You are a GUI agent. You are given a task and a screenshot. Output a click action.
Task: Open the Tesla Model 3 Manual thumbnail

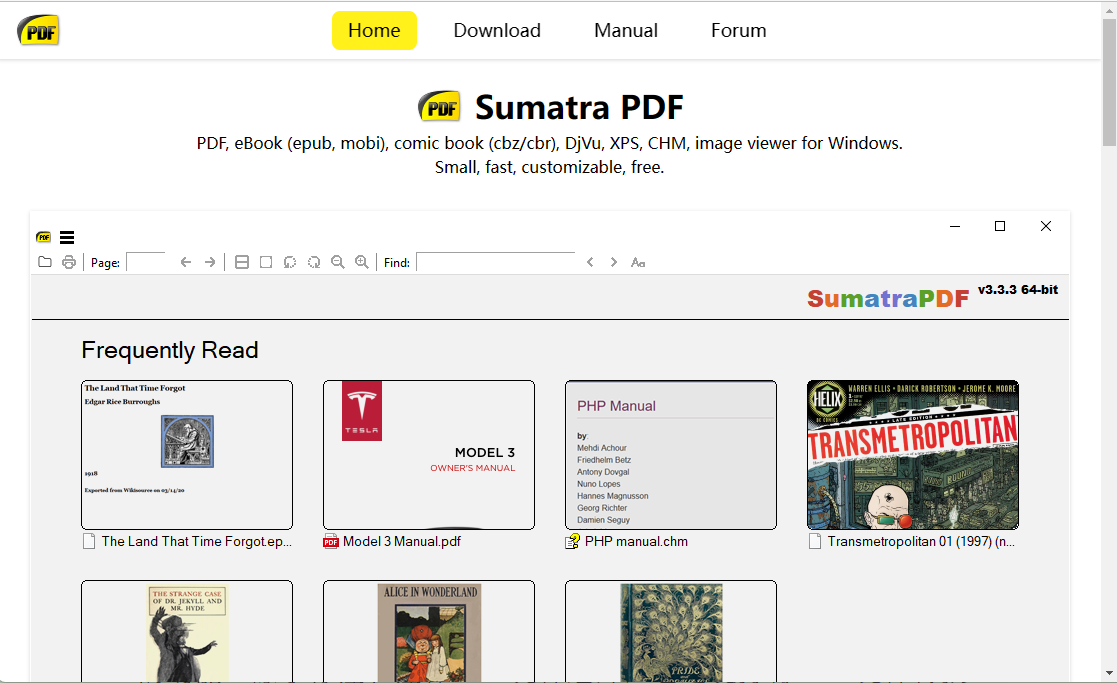429,454
